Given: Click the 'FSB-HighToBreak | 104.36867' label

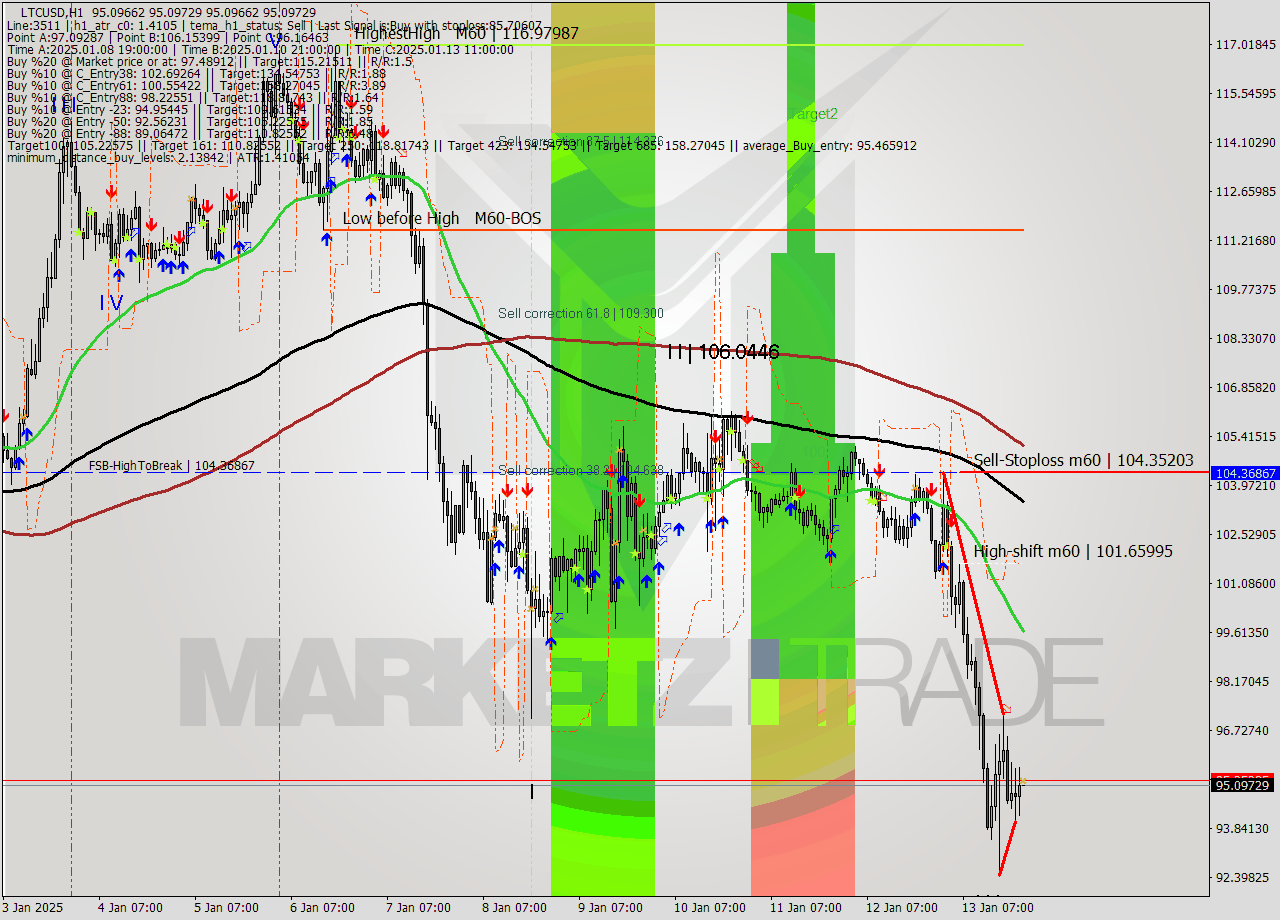Looking at the screenshot, I should pos(171,466).
